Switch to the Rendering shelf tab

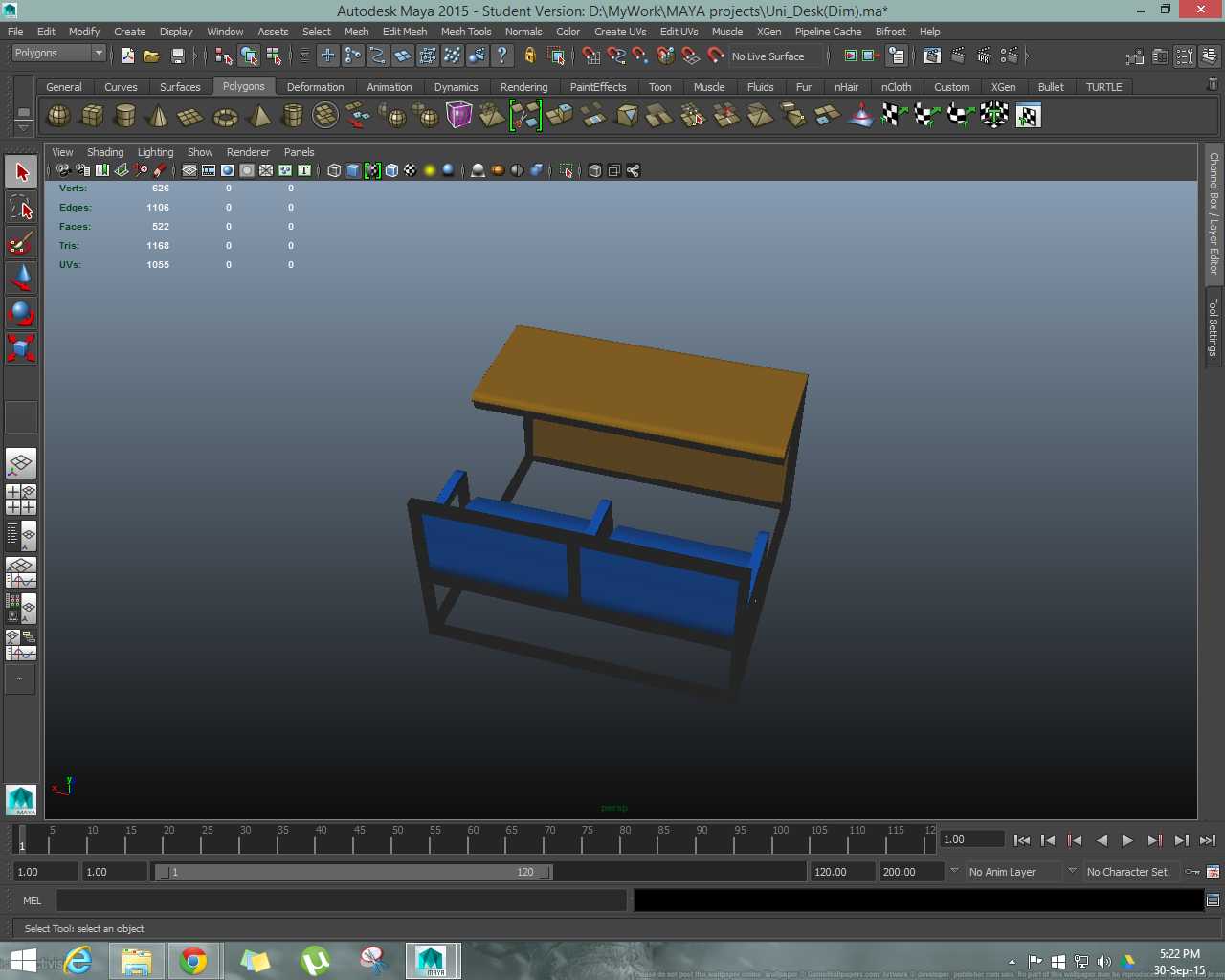[x=523, y=87]
